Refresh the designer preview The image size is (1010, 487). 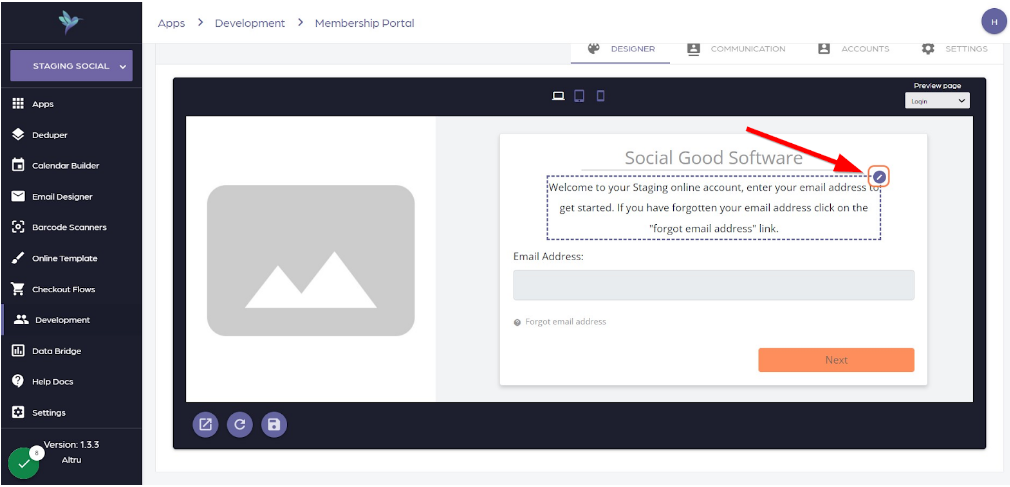(240, 425)
